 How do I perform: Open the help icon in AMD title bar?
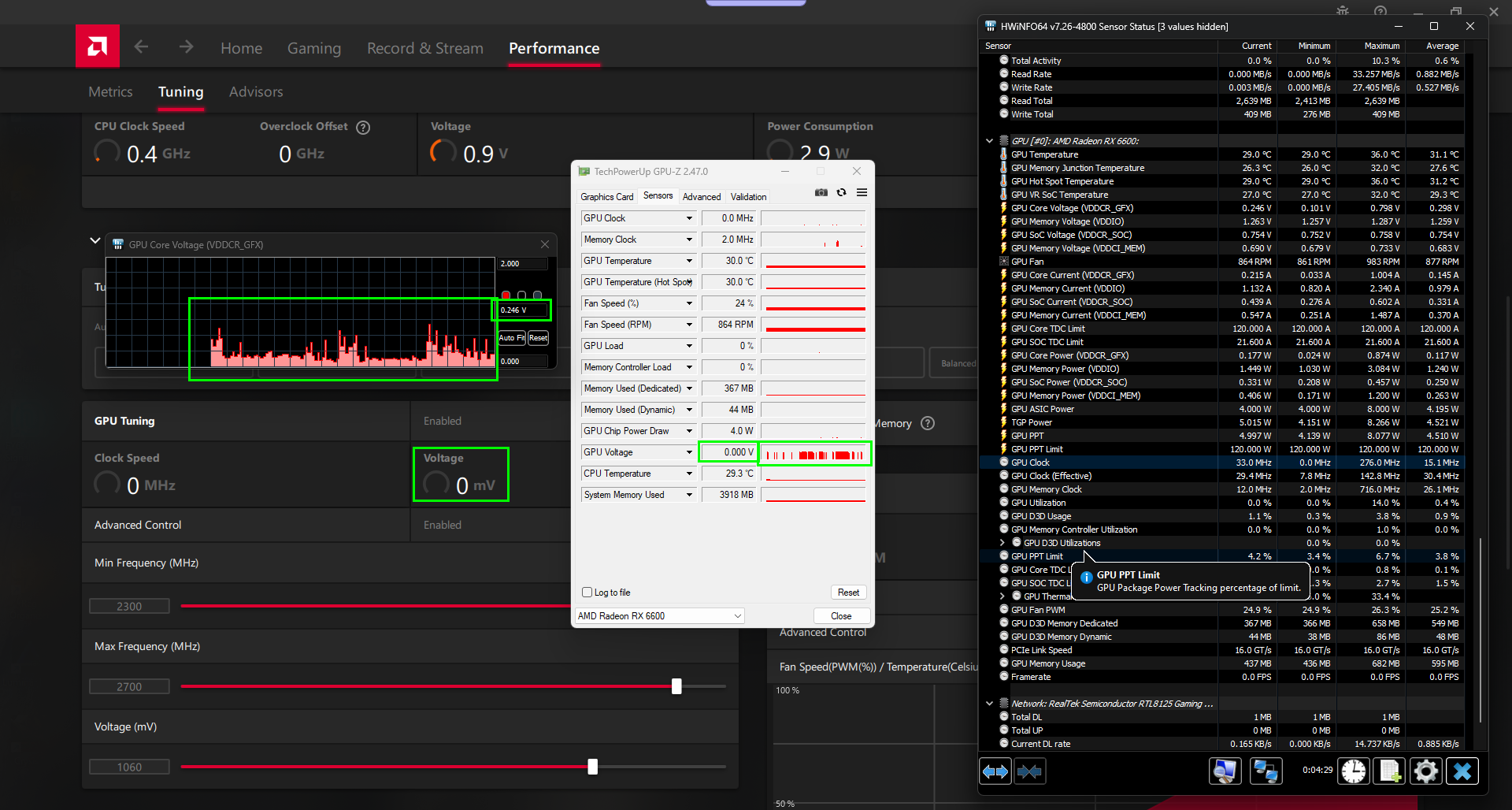(1380, 11)
